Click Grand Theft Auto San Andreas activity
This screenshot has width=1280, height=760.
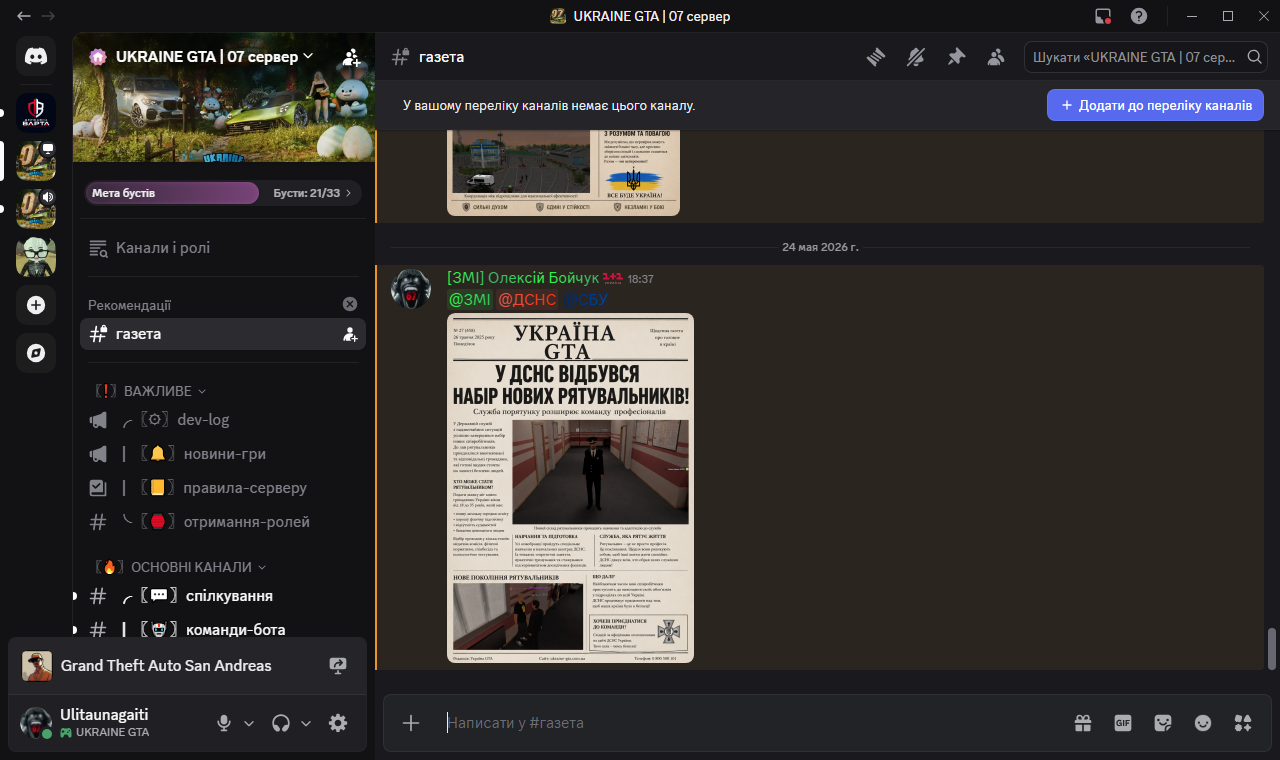pos(166,665)
